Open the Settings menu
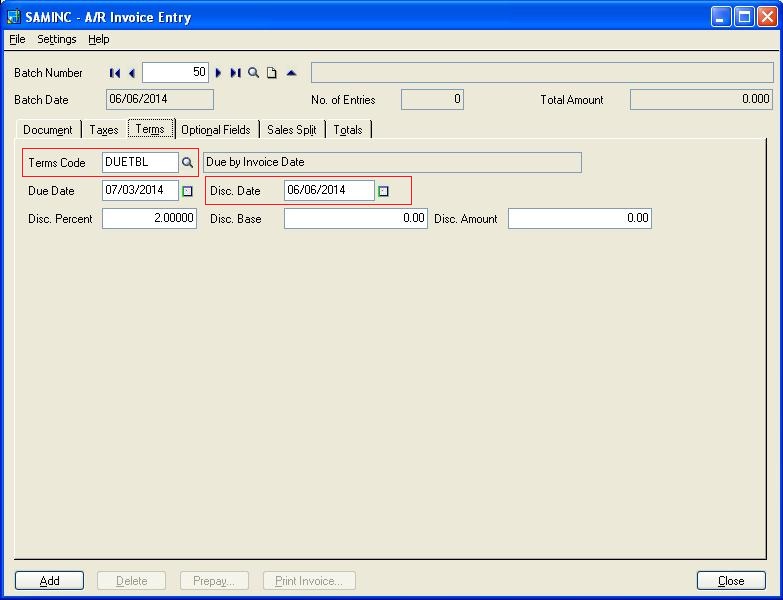 [x=57, y=39]
